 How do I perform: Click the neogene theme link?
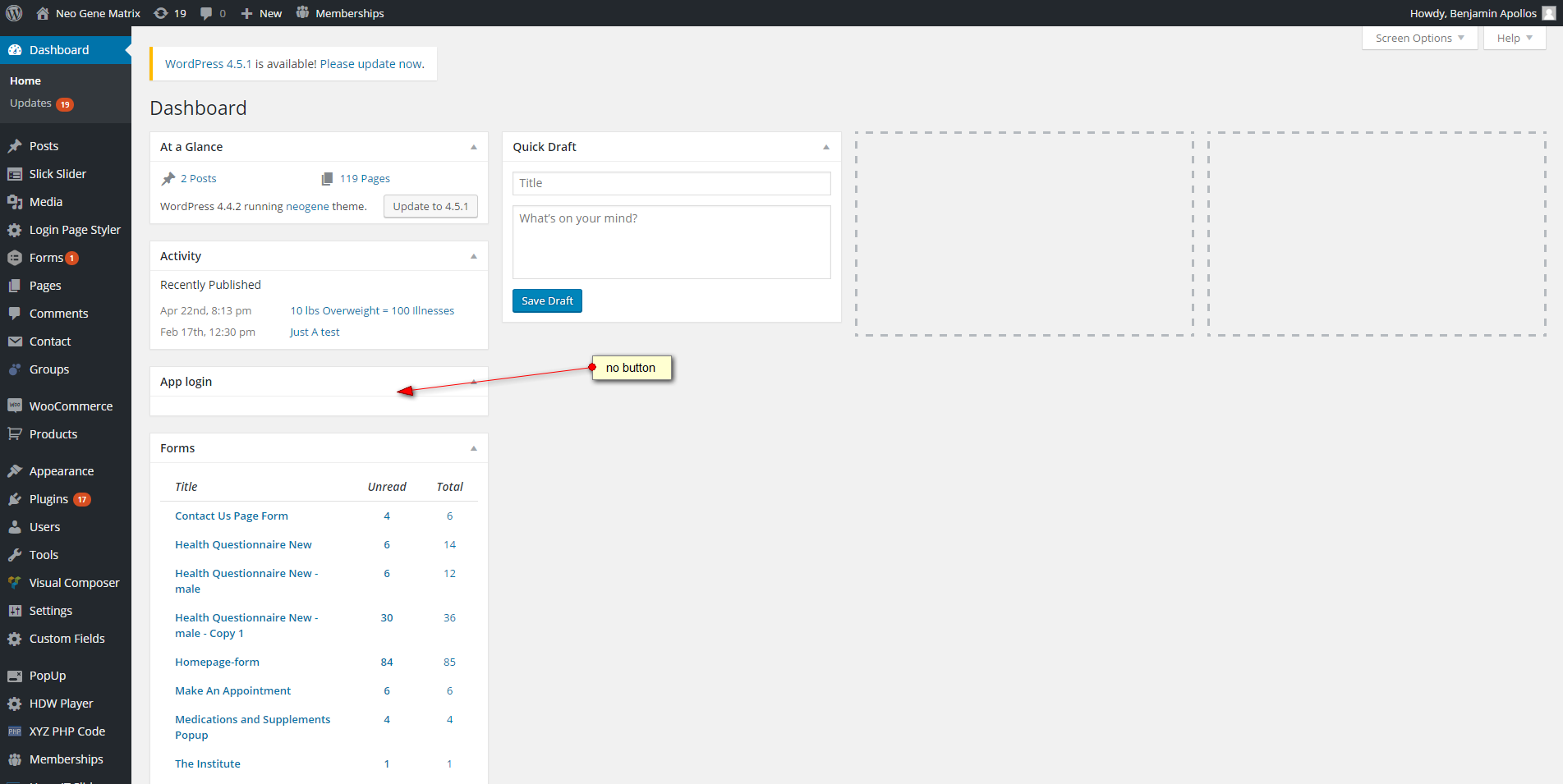307,207
